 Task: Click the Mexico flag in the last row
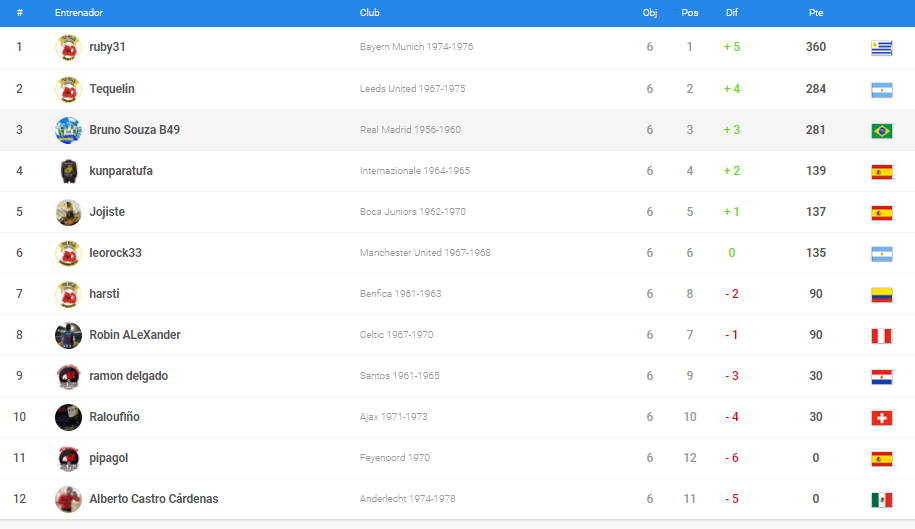[881, 499]
